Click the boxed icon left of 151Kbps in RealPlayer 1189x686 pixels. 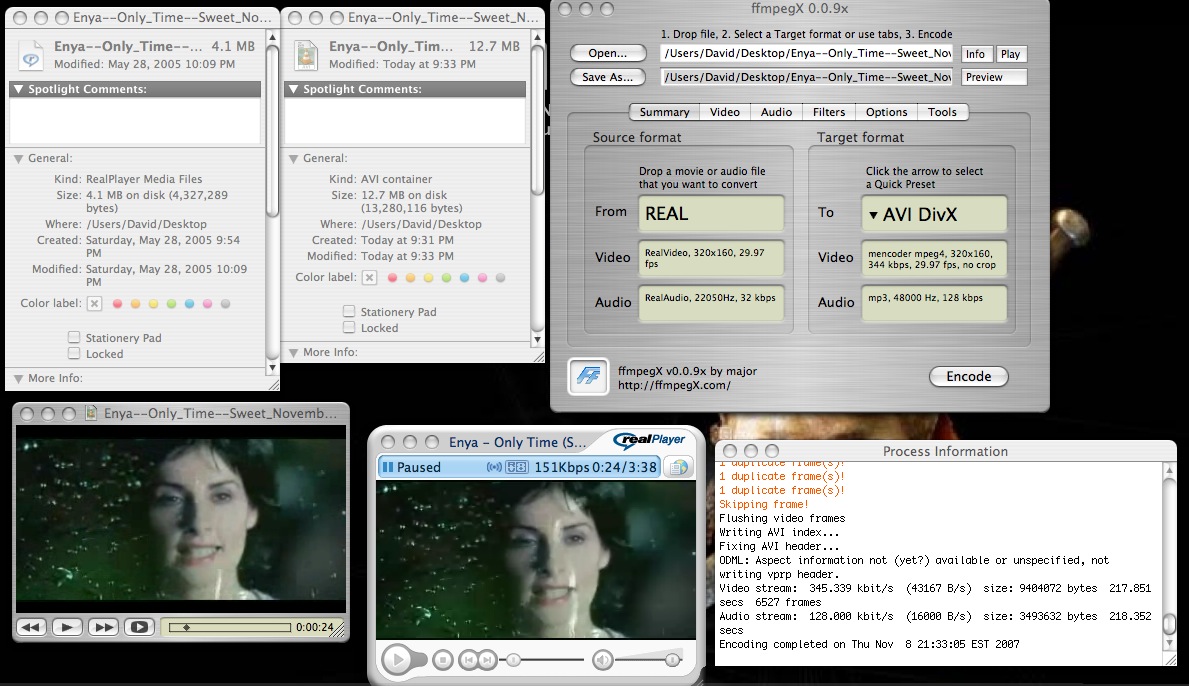[x=517, y=467]
